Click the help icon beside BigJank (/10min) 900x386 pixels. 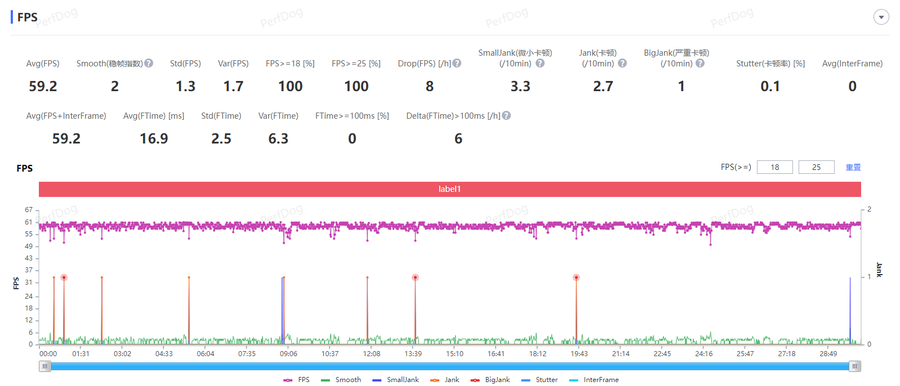coord(700,64)
